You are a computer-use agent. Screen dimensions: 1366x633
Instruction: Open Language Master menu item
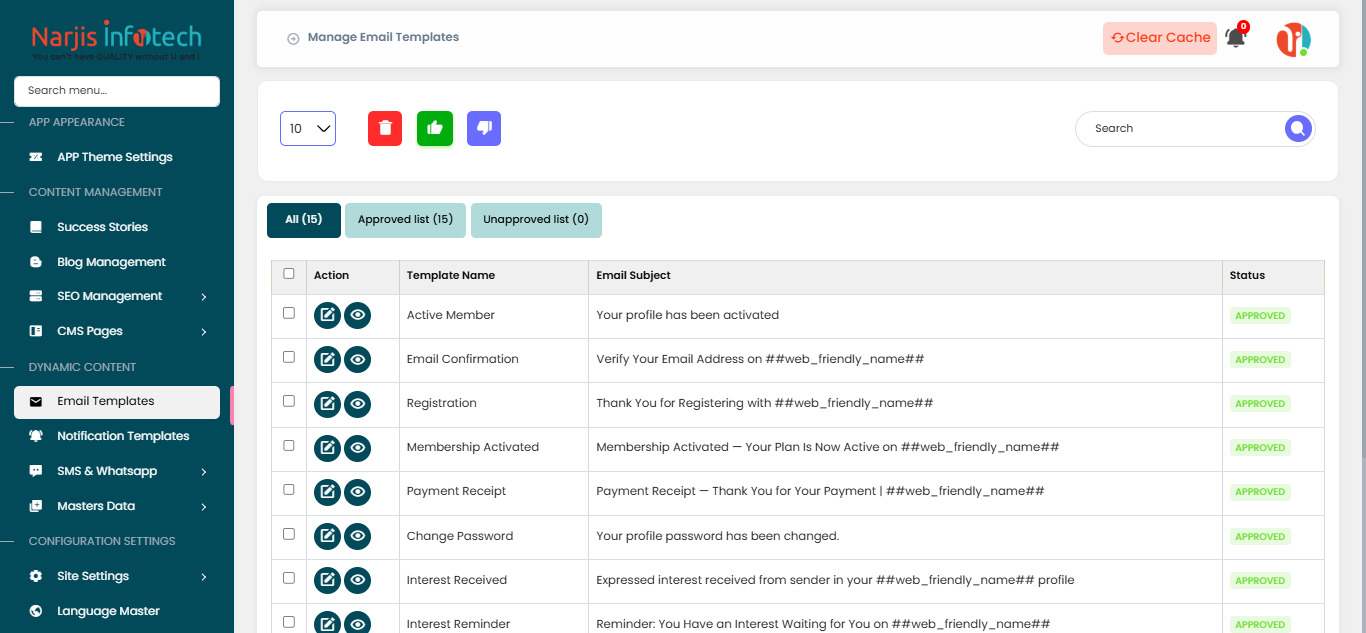click(116, 611)
